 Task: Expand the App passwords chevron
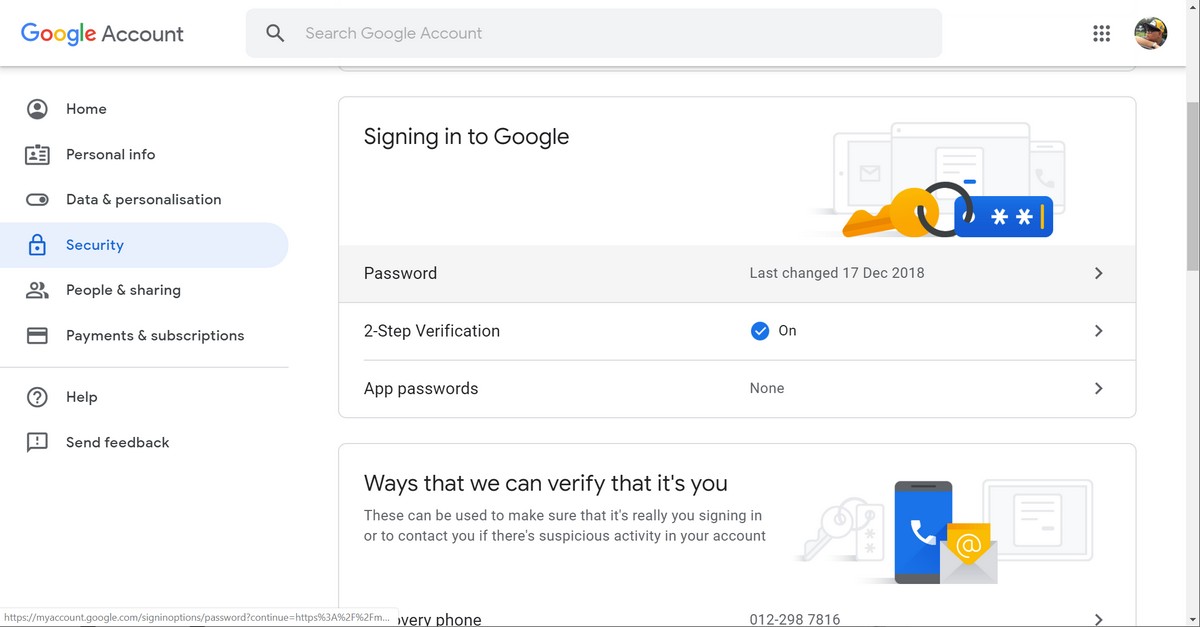[x=1098, y=388]
